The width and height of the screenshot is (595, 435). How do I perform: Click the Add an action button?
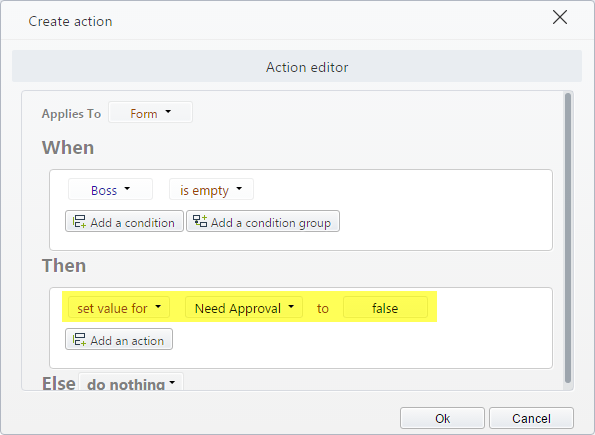119,339
